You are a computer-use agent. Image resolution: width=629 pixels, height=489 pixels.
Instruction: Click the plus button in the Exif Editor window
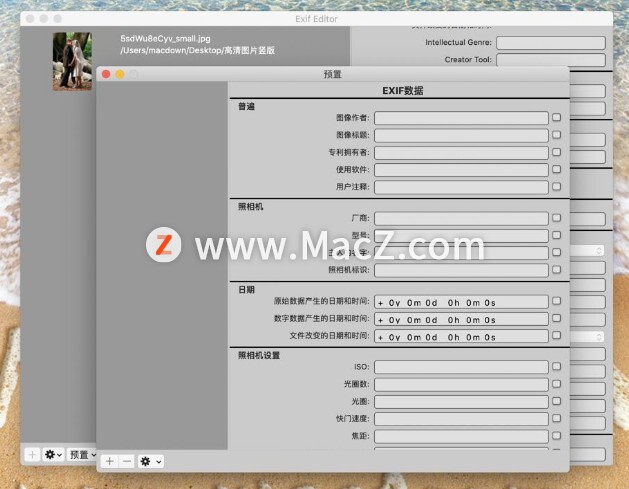(x=32, y=455)
